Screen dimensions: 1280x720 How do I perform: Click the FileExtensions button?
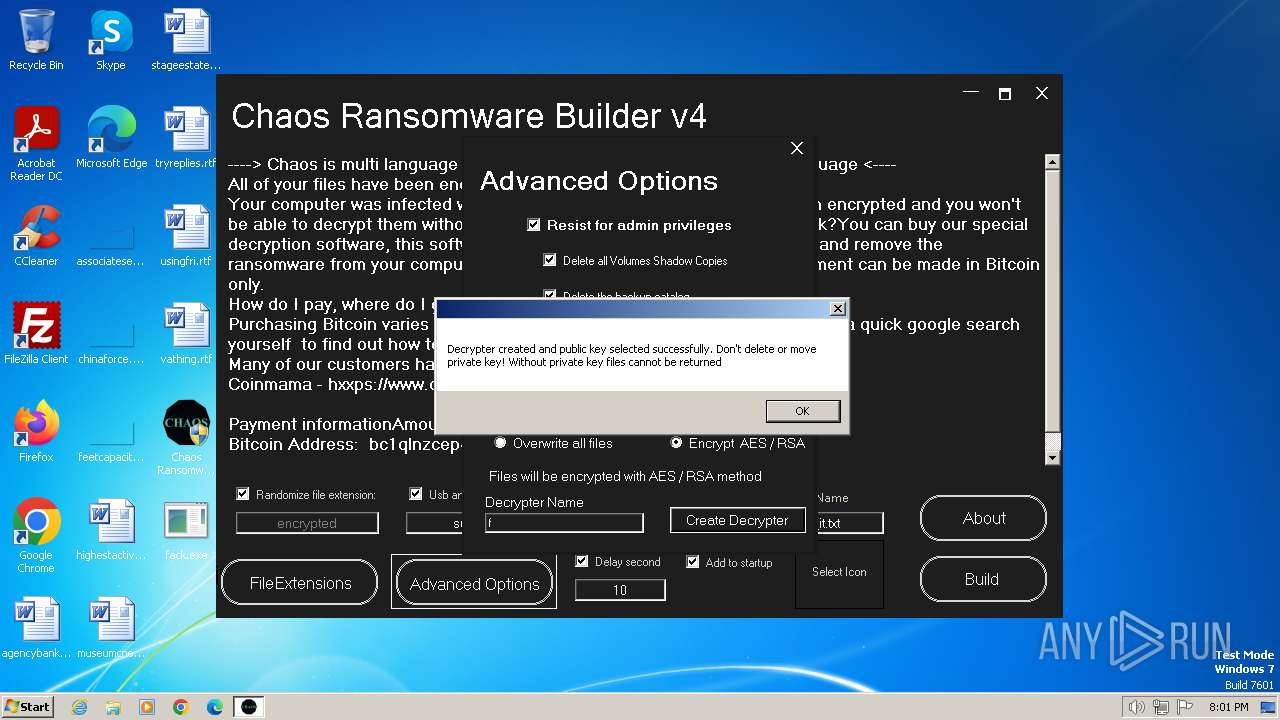pyautogui.click(x=300, y=583)
